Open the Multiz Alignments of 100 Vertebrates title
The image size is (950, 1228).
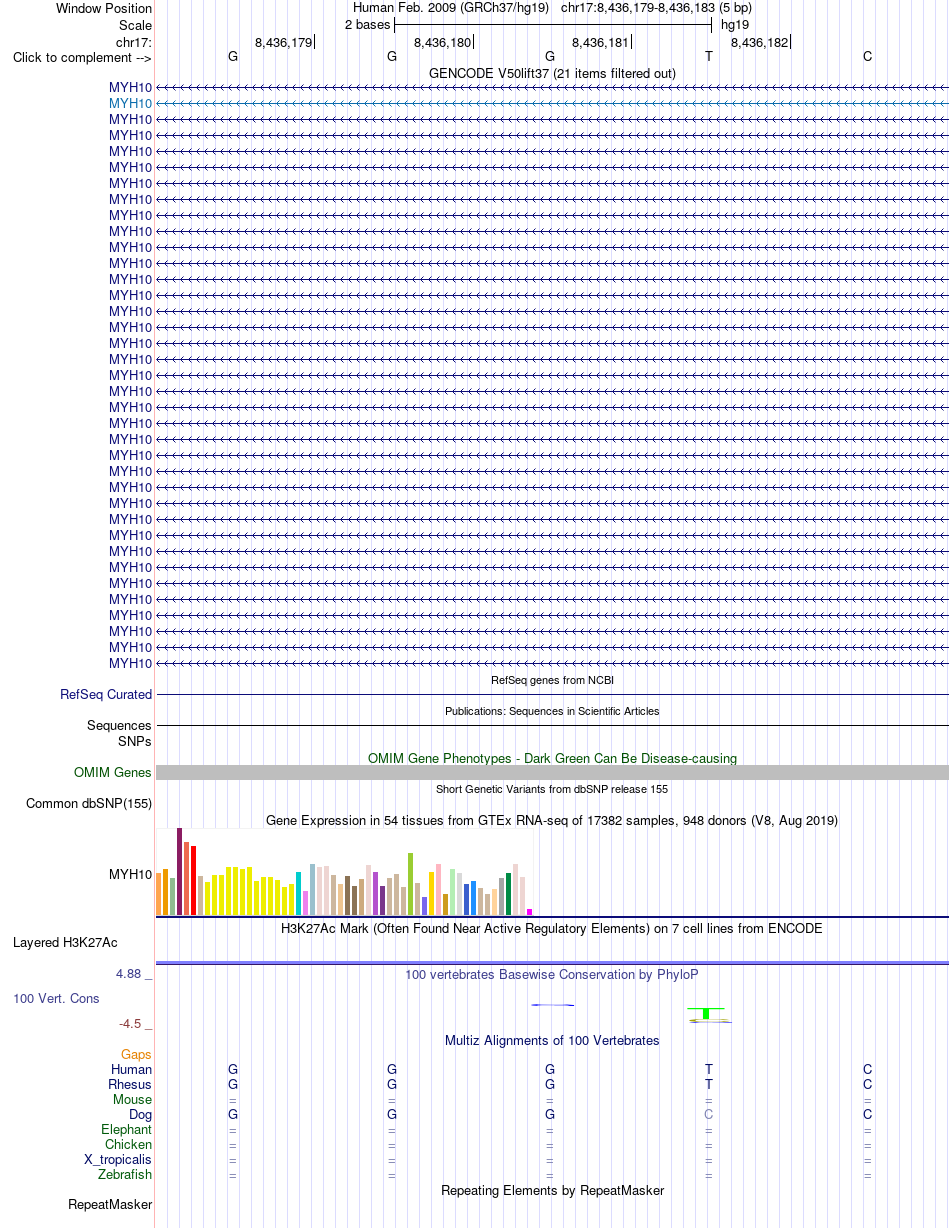(x=552, y=1040)
